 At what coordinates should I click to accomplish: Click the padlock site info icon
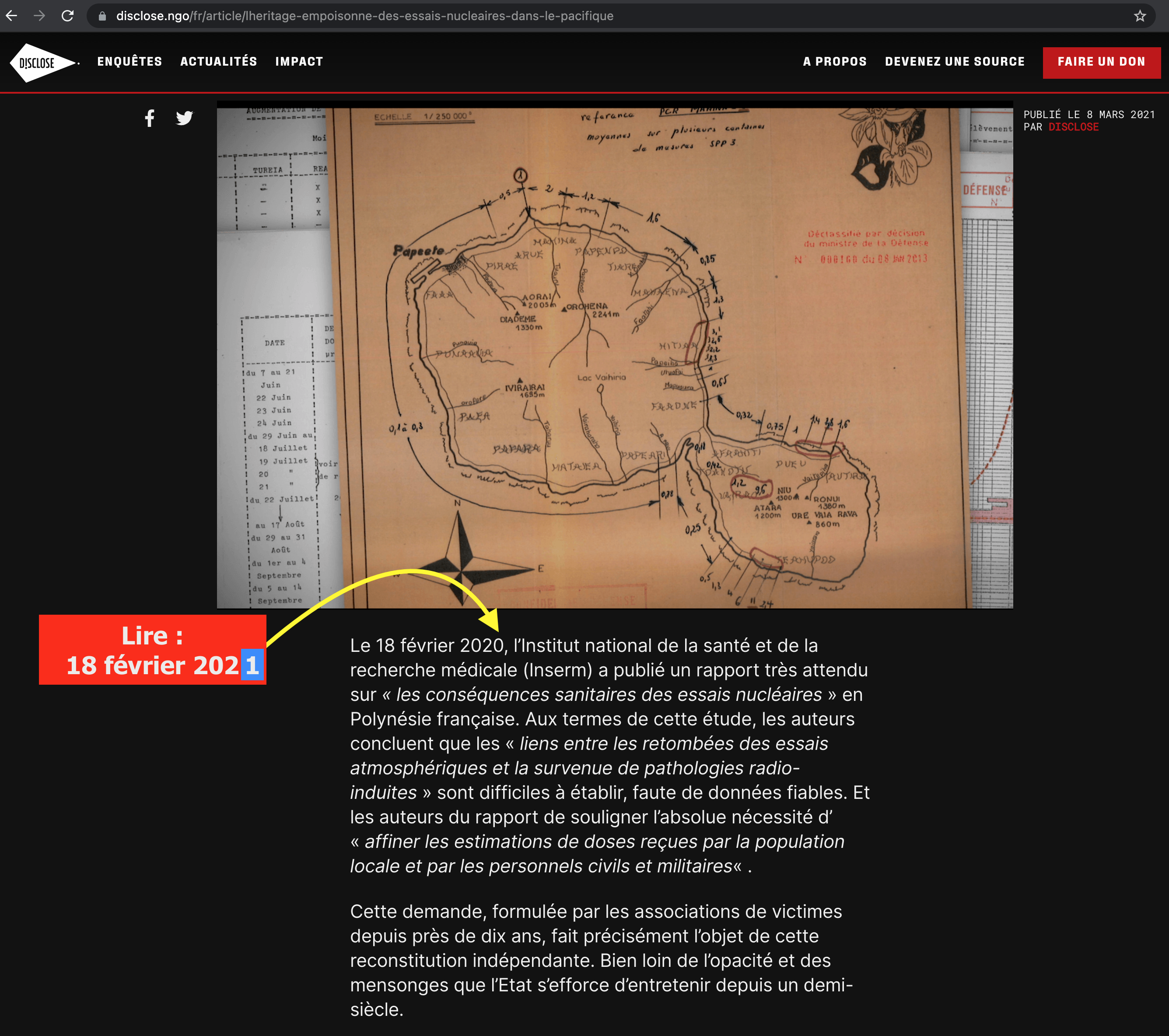(102, 16)
